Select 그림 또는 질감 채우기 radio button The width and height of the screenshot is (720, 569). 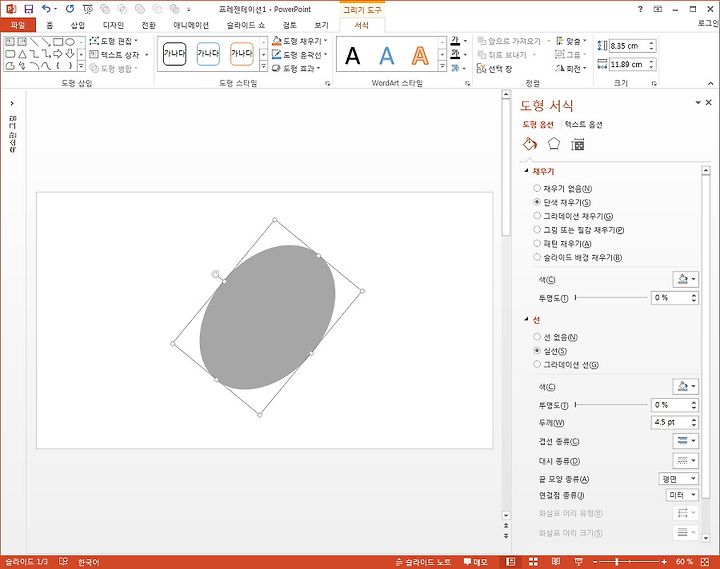(x=537, y=230)
